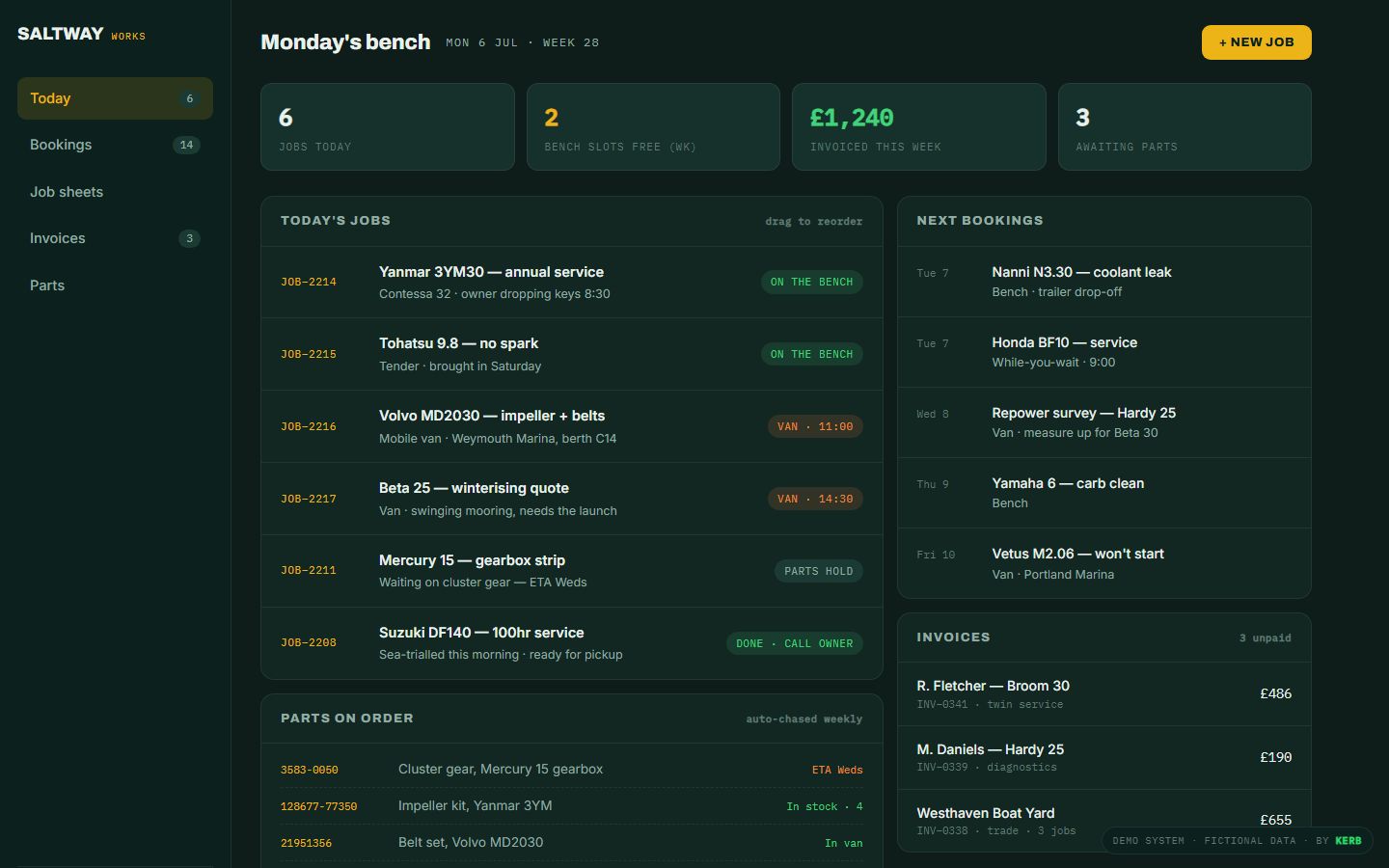
Task: Click the Parts On Order heading
Action: tap(347, 719)
